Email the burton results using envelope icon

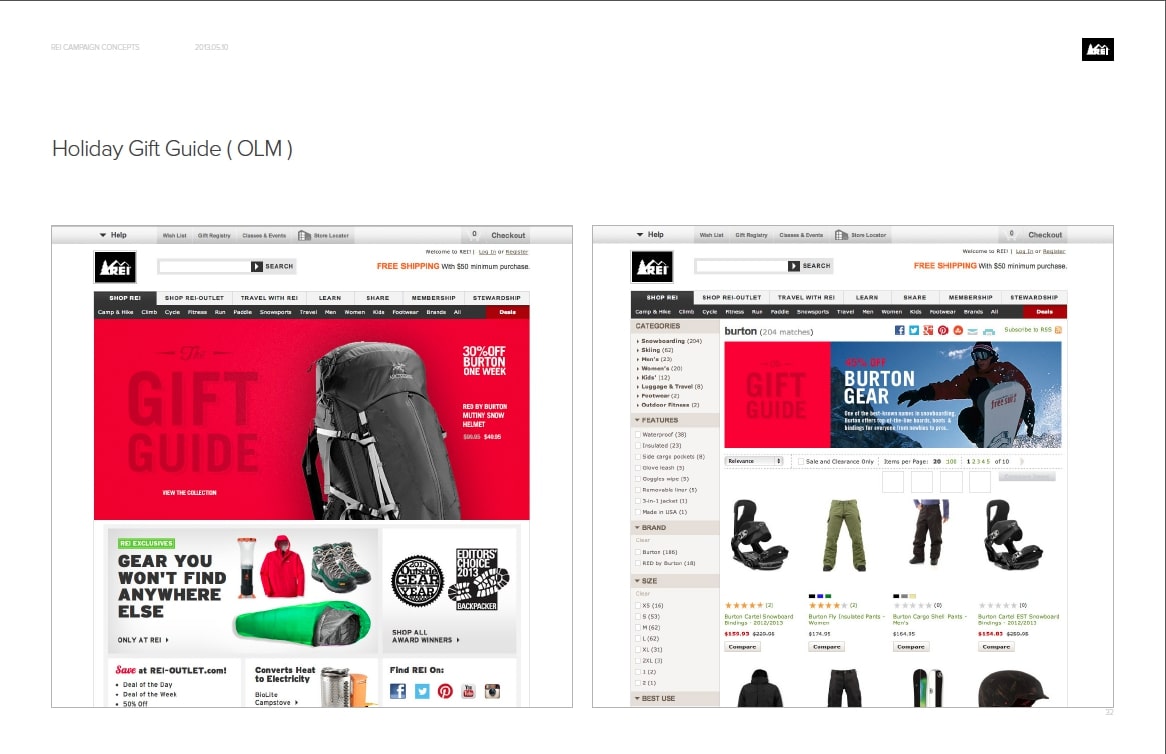(x=973, y=331)
